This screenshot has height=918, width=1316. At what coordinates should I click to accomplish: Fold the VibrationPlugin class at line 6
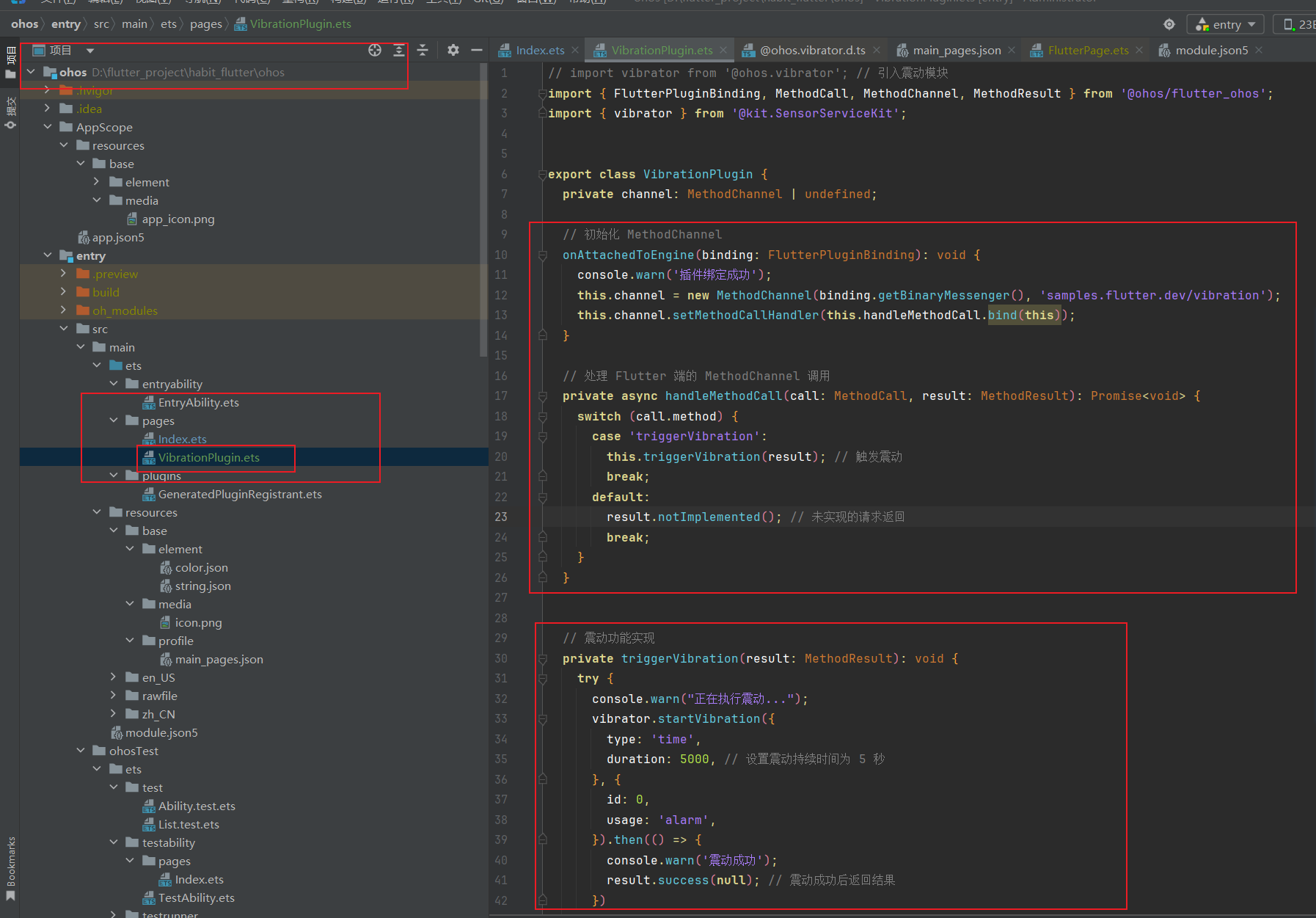click(x=543, y=175)
